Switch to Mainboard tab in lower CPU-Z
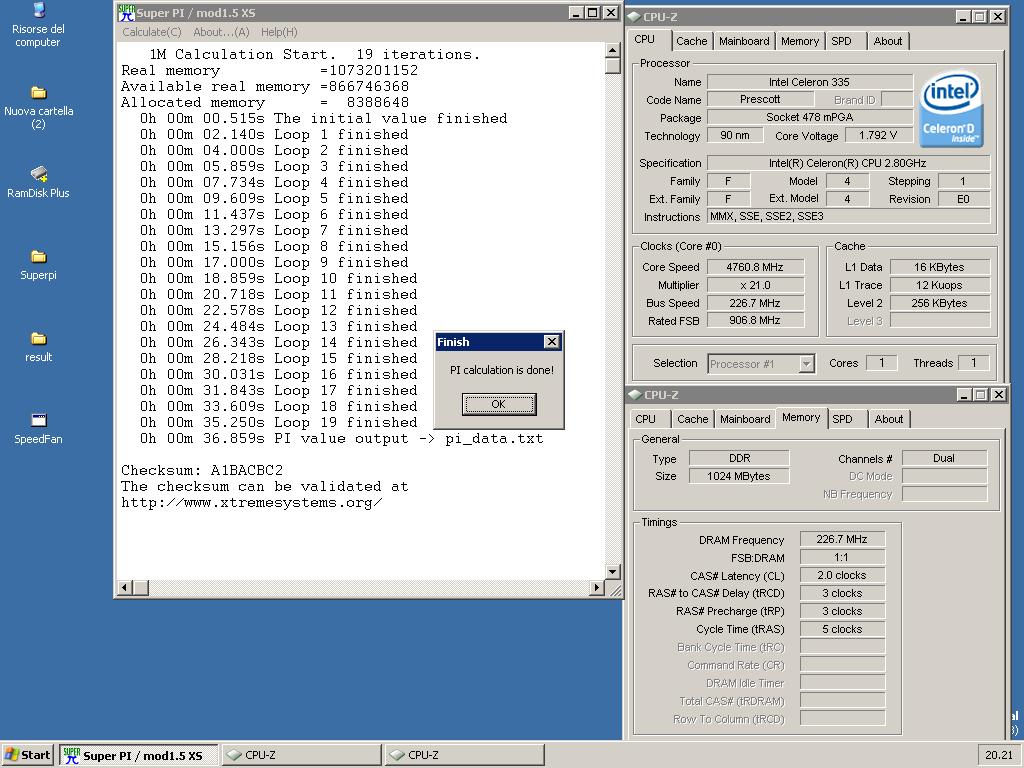This screenshot has height=768, width=1024. (x=745, y=419)
